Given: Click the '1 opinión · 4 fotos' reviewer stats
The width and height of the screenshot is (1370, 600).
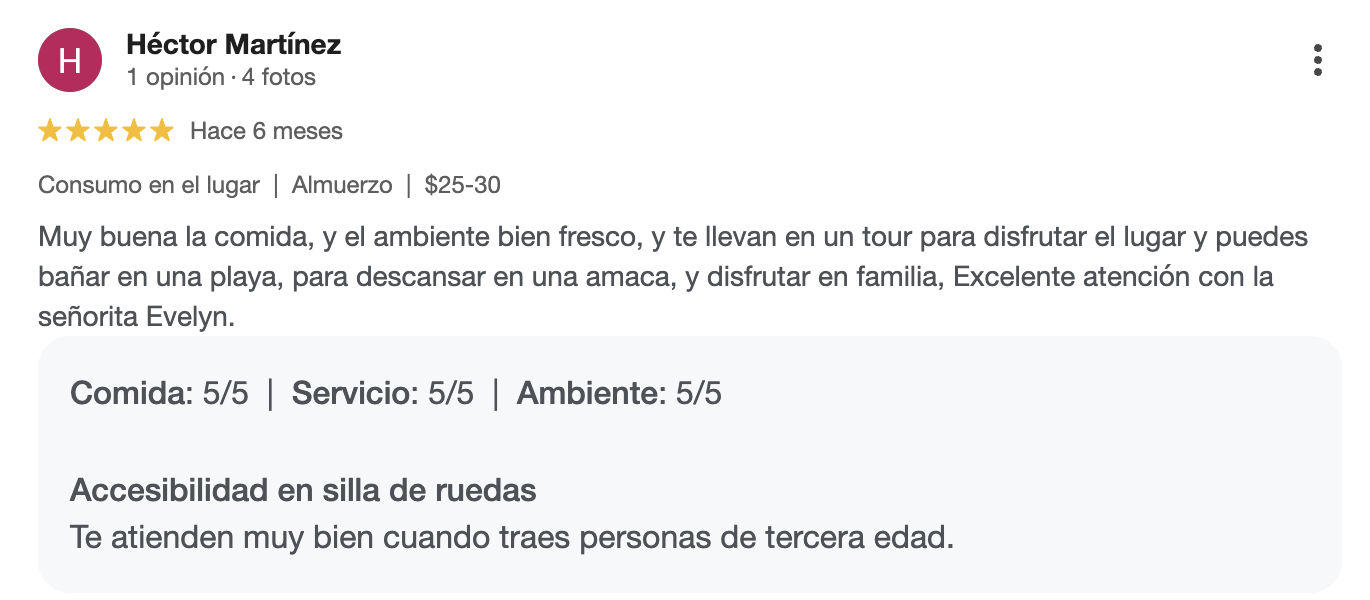Looking at the screenshot, I should pyautogui.click(x=221, y=77).
